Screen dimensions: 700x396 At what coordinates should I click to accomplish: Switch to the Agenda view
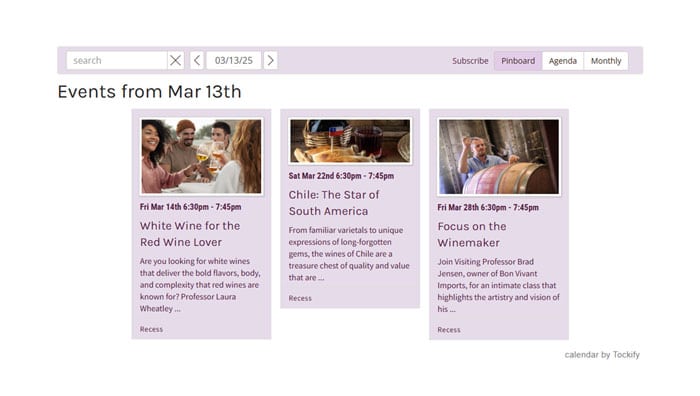tap(562, 61)
